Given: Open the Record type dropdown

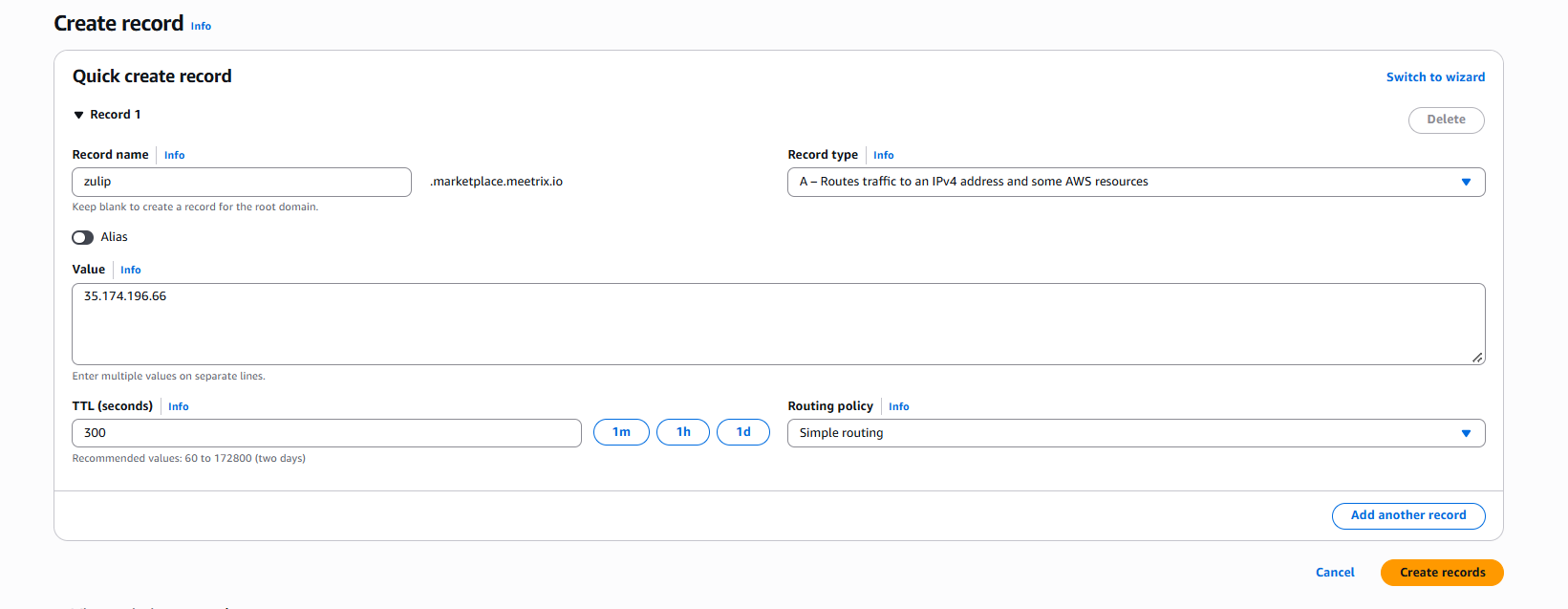Looking at the screenshot, I should (1136, 182).
